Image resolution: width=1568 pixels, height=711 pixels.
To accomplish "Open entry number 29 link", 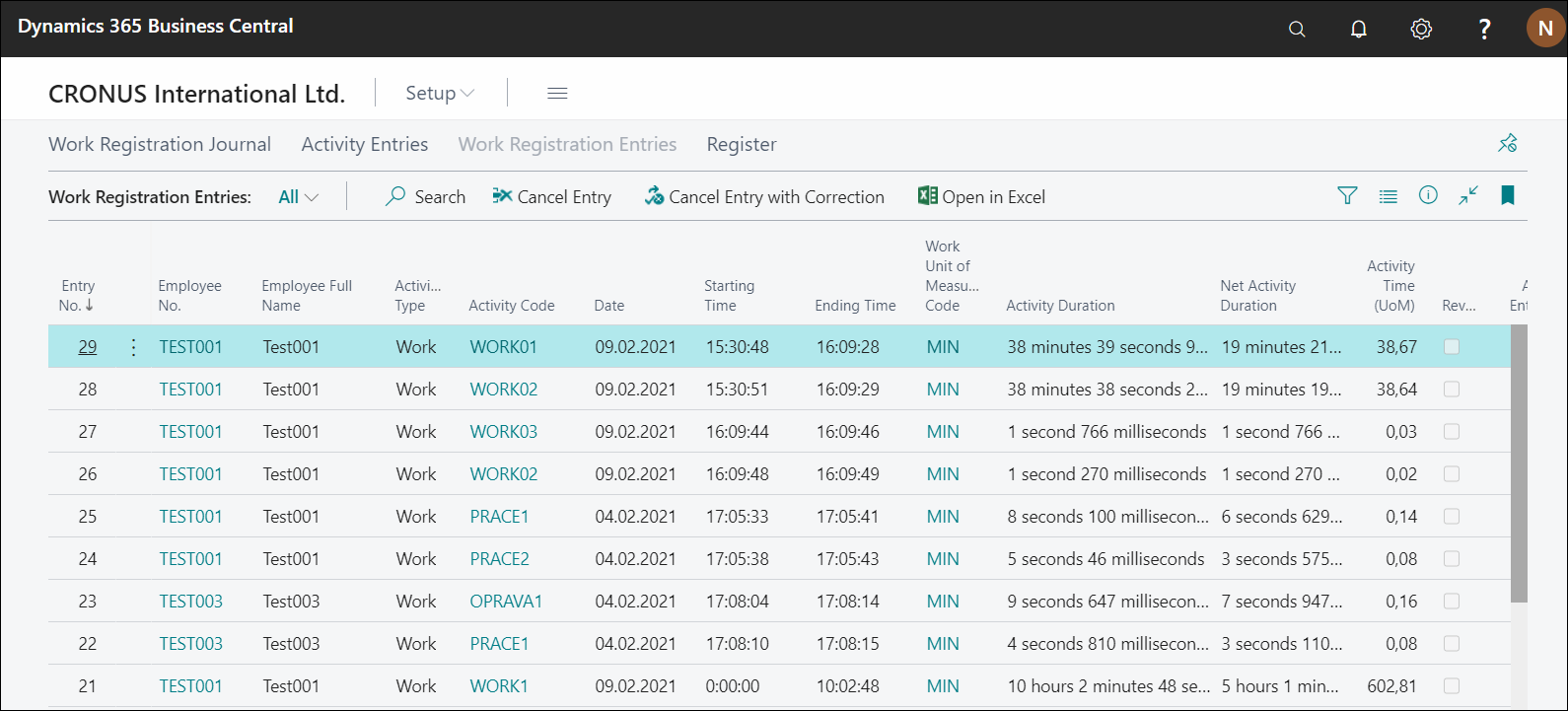I will click(x=87, y=347).
